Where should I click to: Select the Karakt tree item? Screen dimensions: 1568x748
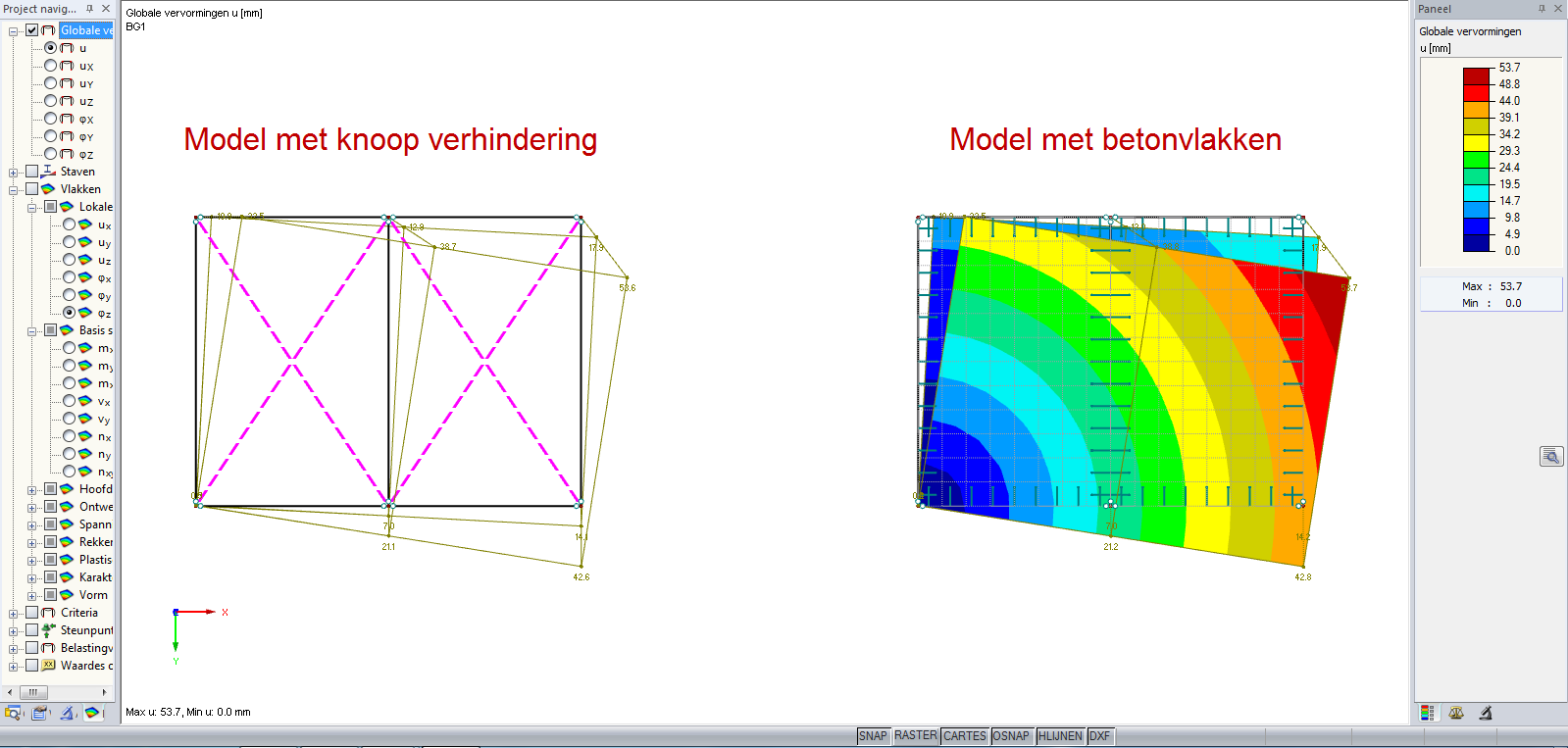95,577
